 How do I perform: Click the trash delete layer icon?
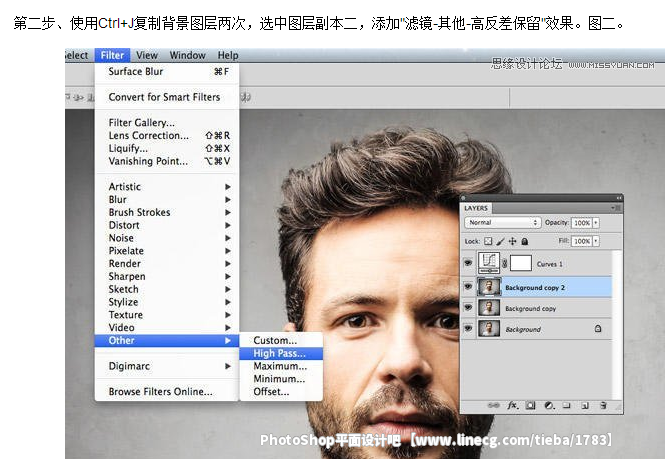(603, 405)
